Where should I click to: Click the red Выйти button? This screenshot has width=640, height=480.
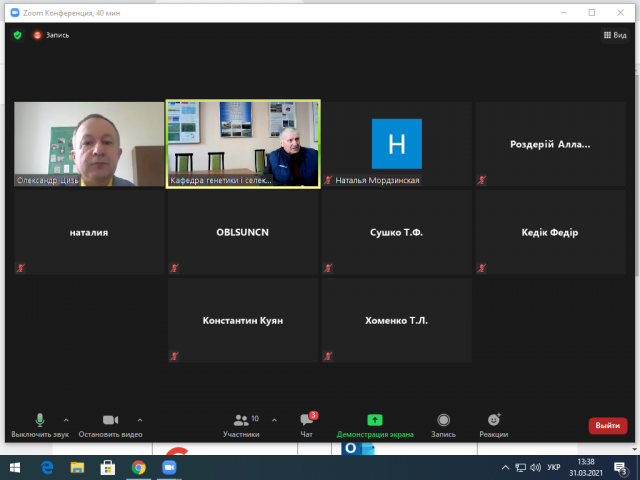click(x=607, y=425)
